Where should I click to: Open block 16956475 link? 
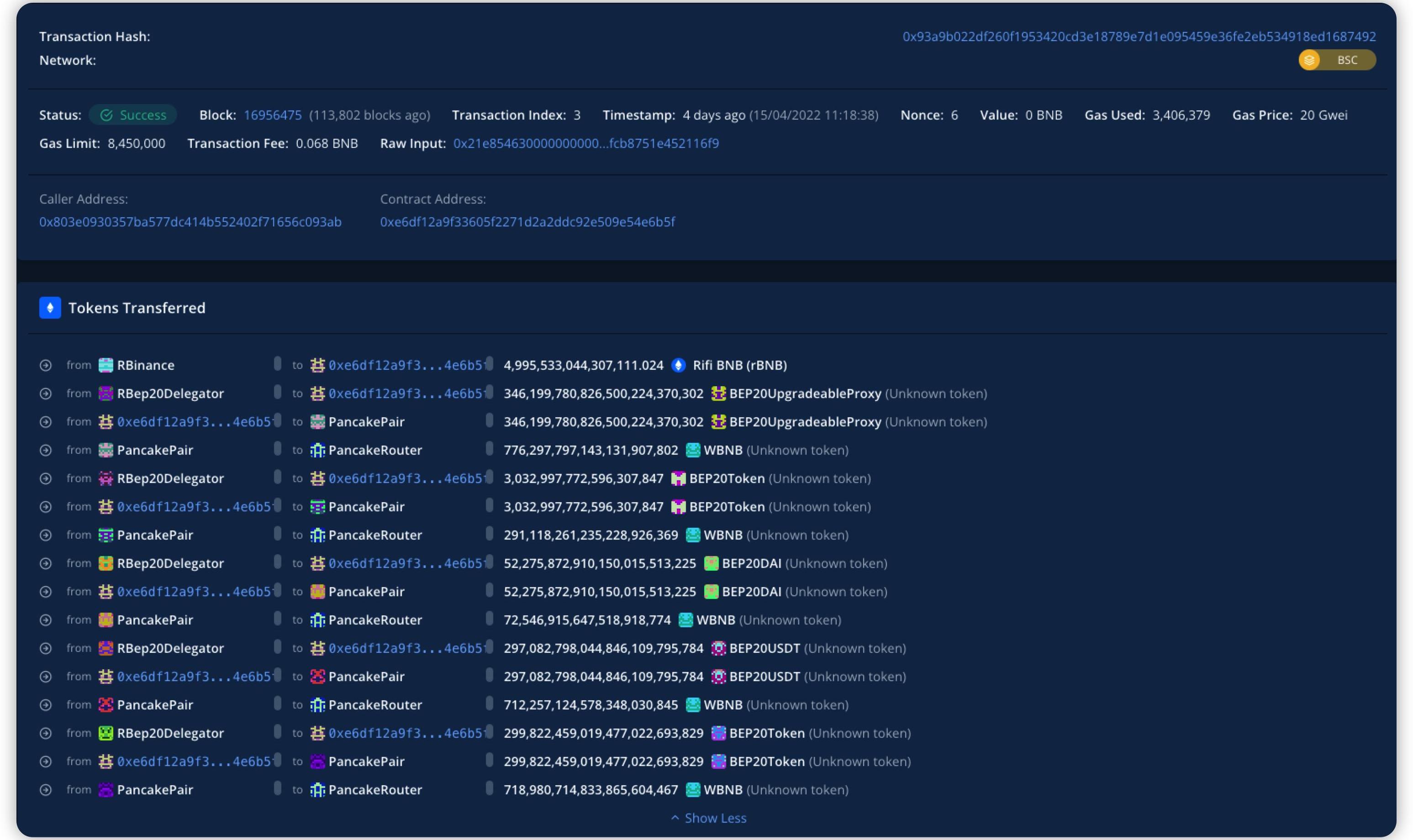[272, 115]
